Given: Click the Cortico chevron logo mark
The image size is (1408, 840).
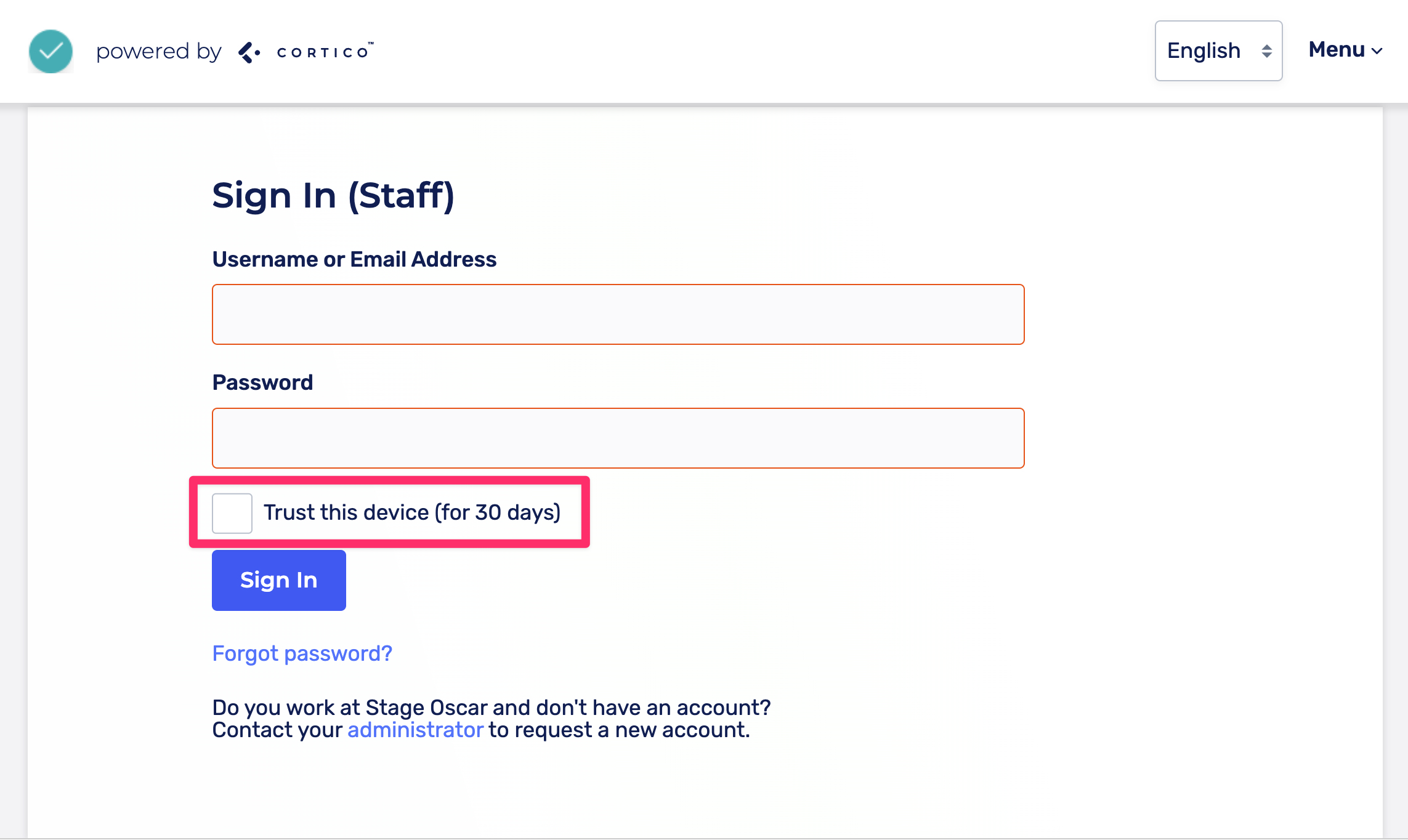Looking at the screenshot, I should (249, 52).
